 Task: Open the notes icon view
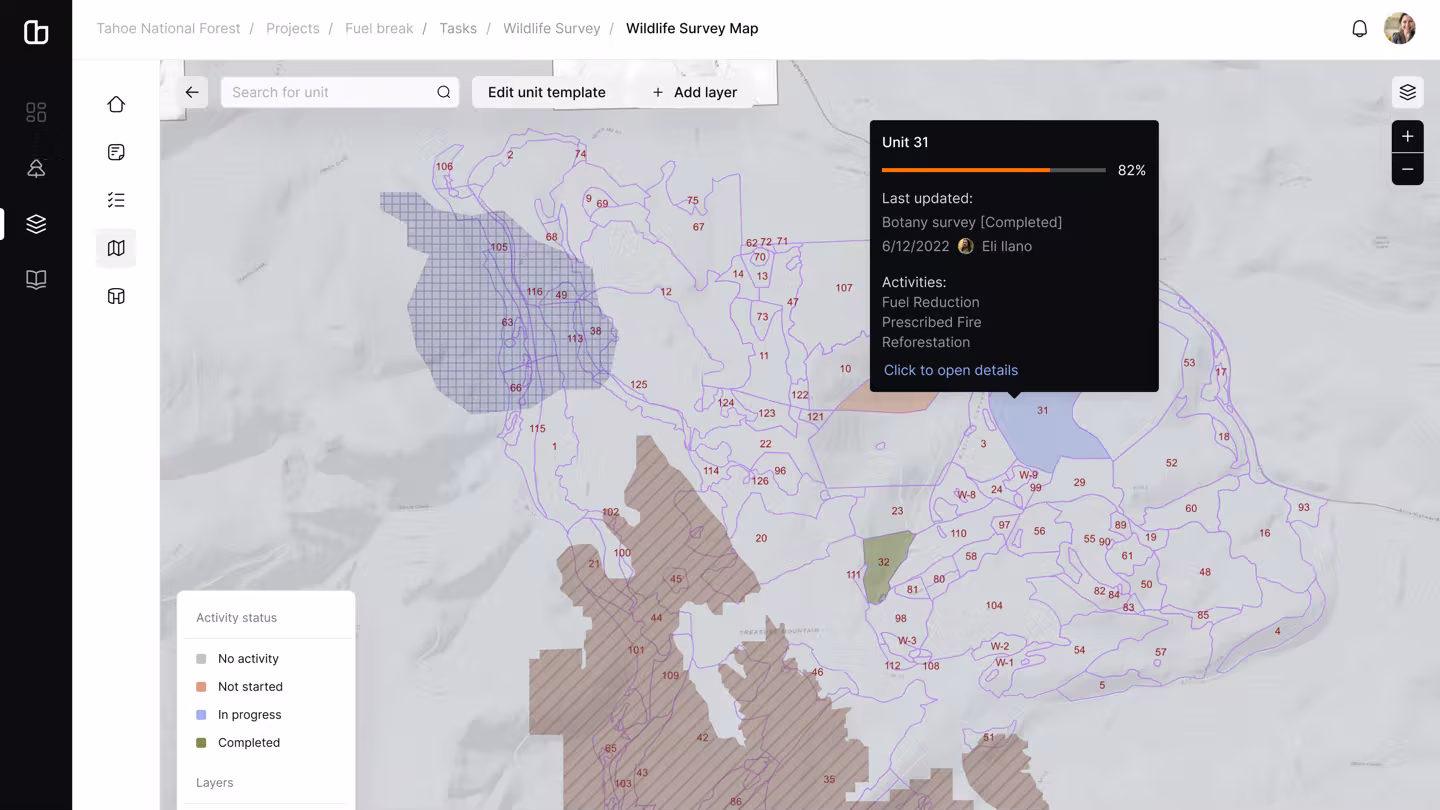(x=116, y=152)
